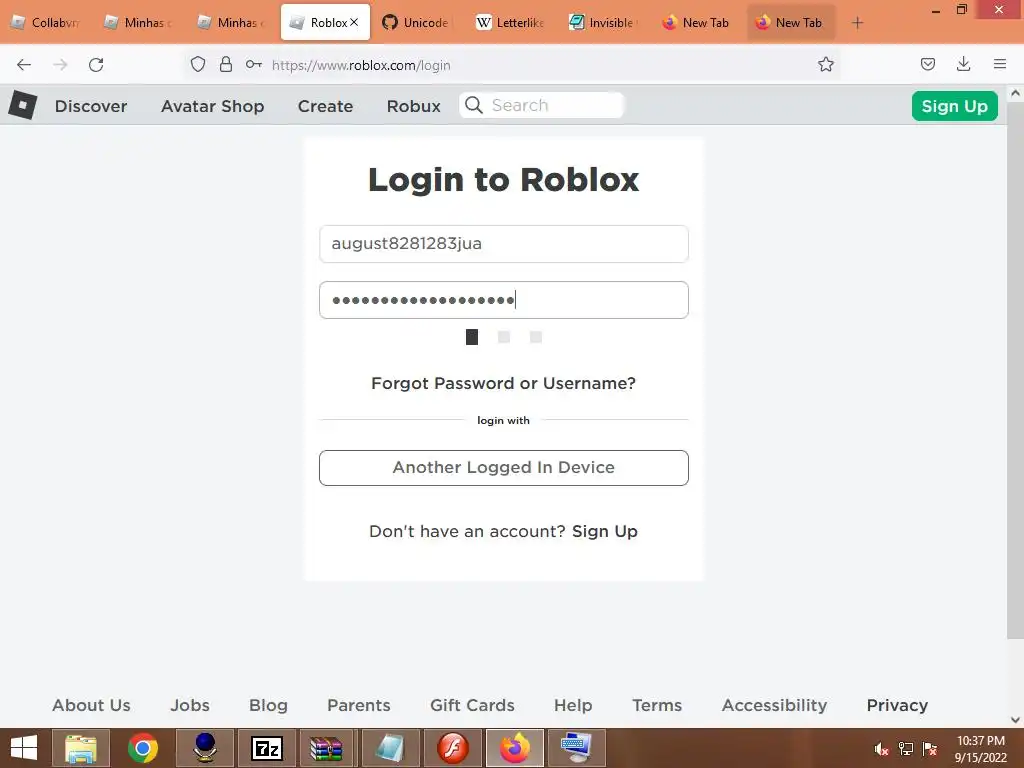The height and width of the screenshot is (768, 1024).
Task: Reload the page with refresh icon
Action: click(96, 65)
